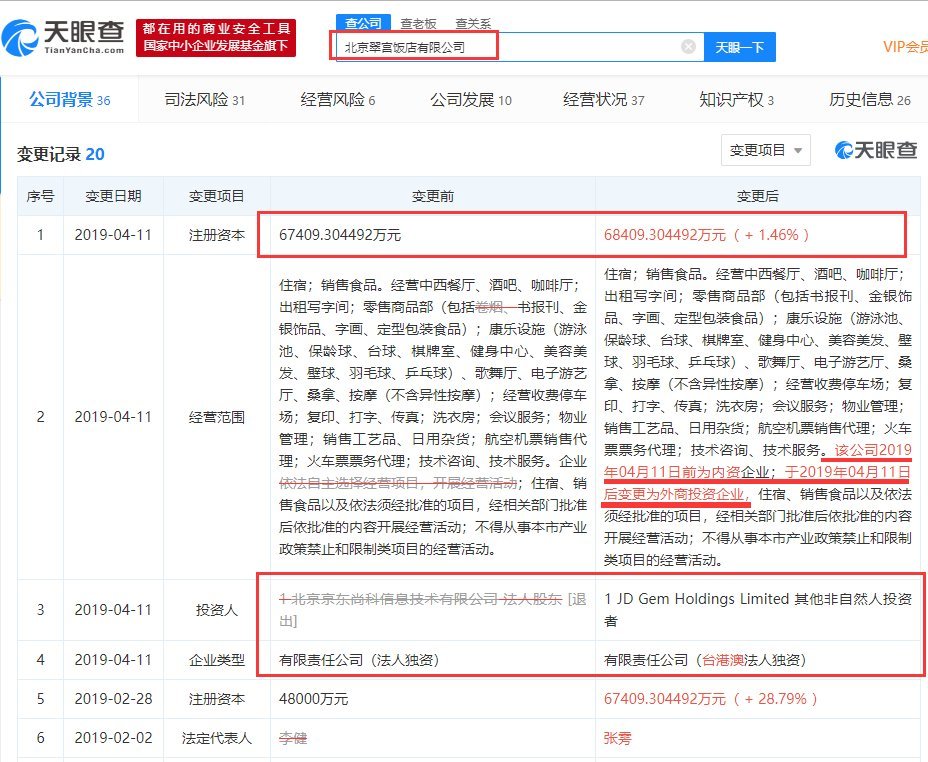Open the 经营状况 37 tab
Screen dimensions: 928x762
603,100
